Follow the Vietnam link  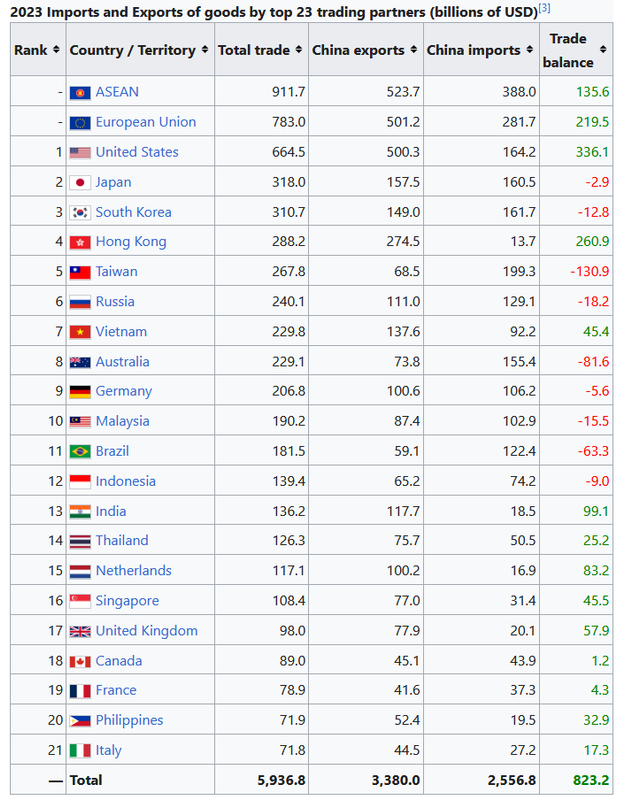(121, 332)
